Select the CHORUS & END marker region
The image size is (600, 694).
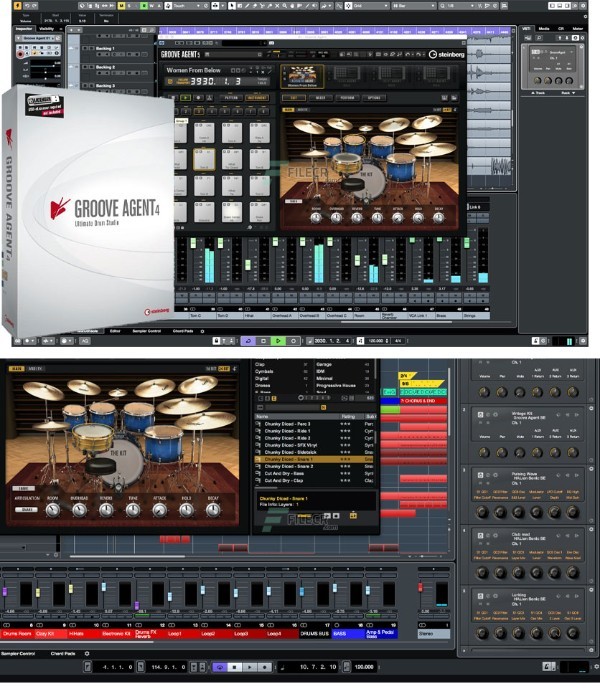pyautogui.click(x=423, y=401)
